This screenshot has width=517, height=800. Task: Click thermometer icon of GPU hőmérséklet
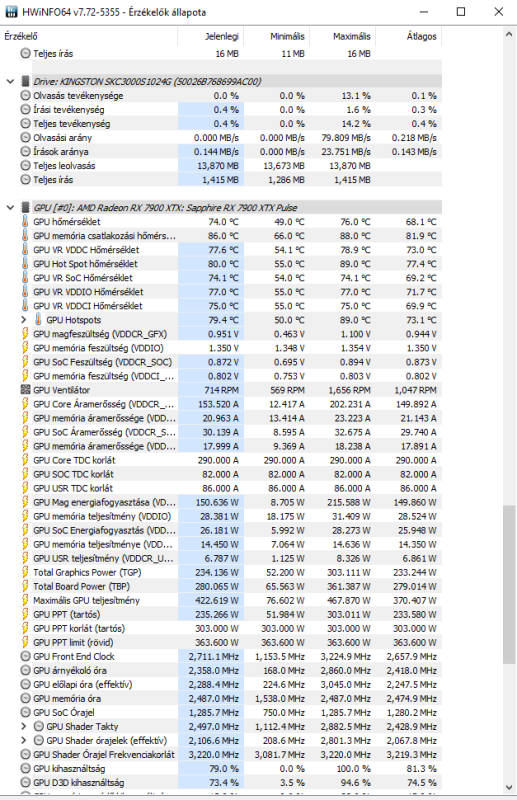click(x=25, y=222)
